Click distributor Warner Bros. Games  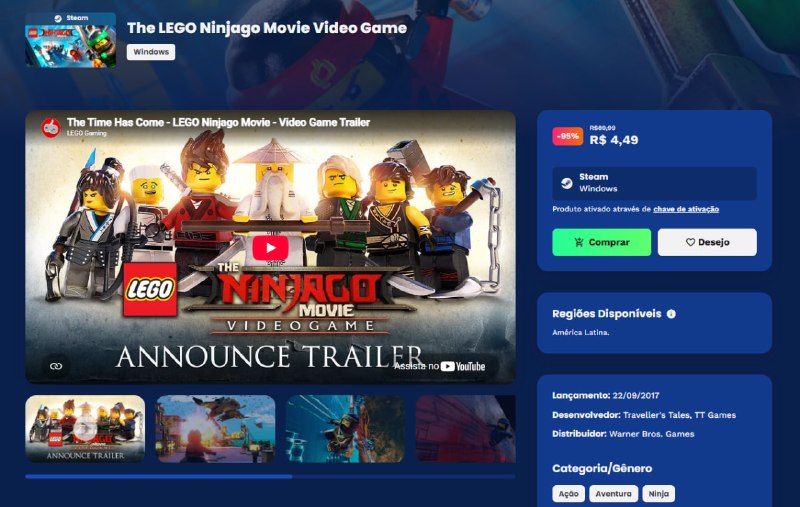coord(652,434)
